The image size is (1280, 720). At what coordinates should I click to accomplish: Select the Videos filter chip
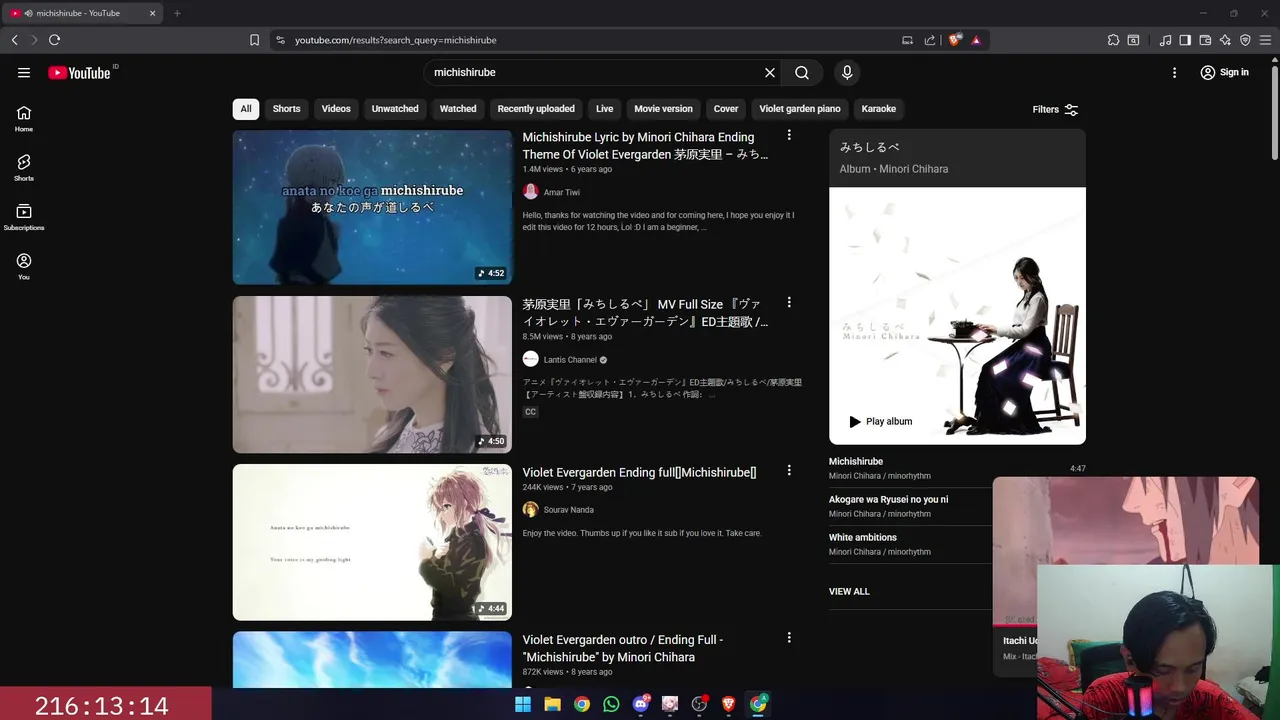(x=336, y=109)
